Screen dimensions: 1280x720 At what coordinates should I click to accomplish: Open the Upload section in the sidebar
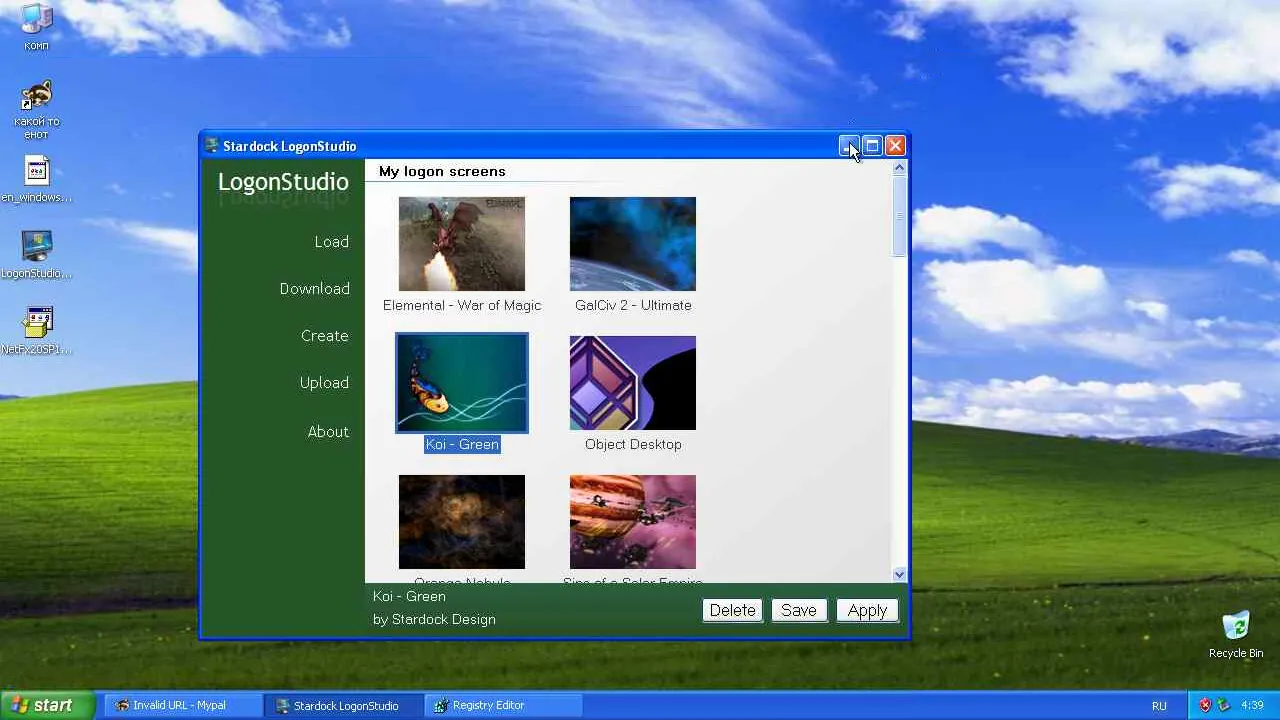[x=324, y=383]
